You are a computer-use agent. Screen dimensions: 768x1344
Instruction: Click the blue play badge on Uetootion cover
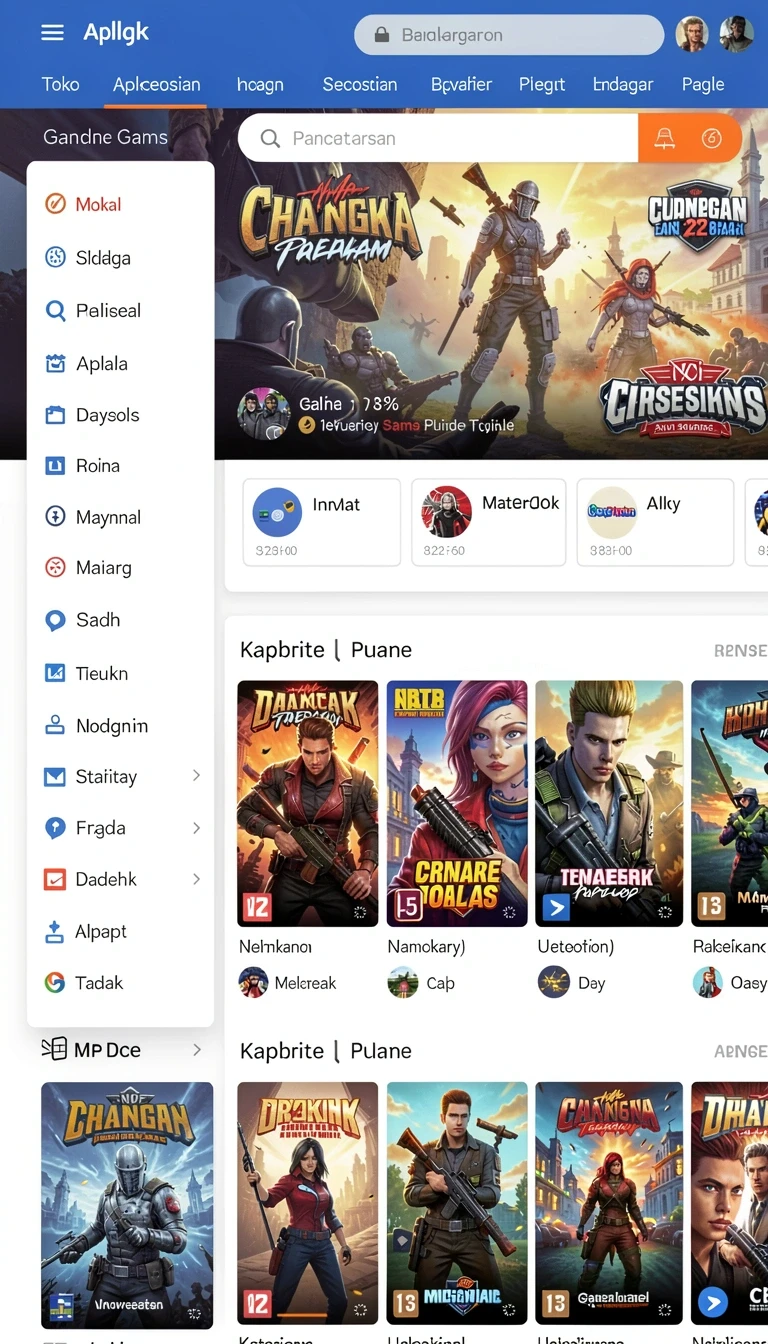(554, 907)
